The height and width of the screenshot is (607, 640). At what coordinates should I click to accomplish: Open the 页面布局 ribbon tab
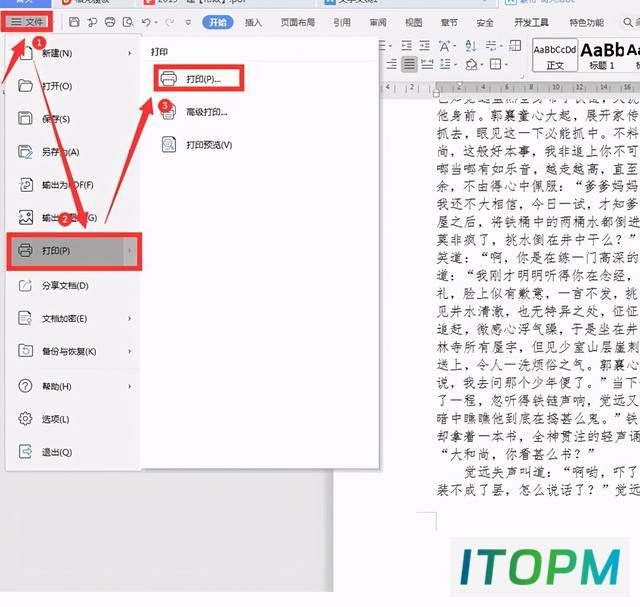tap(298, 22)
